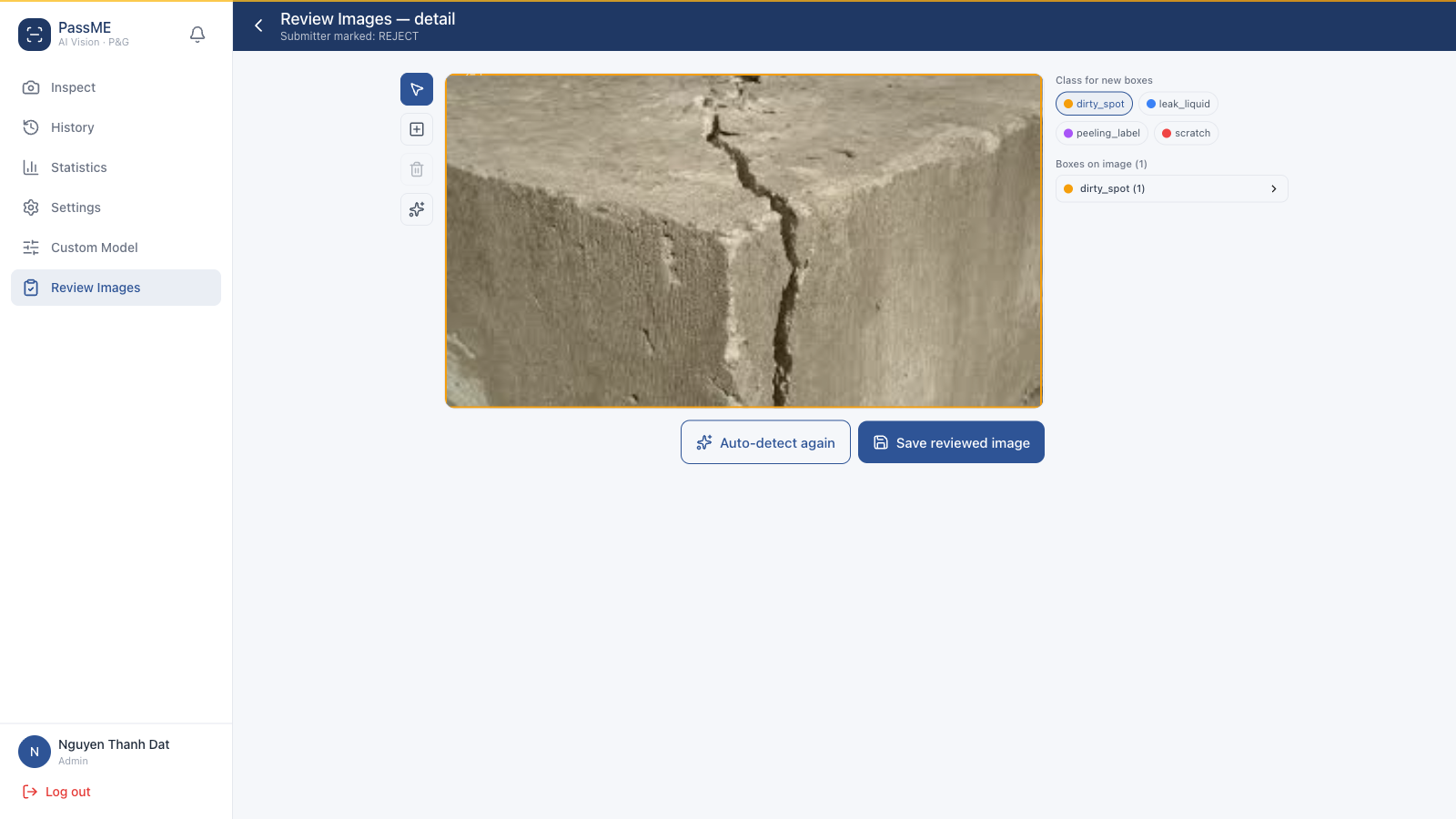The width and height of the screenshot is (1456, 819).
Task: Click chevron beside dirty_spot (1)
Action: (x=1273, y=188)
